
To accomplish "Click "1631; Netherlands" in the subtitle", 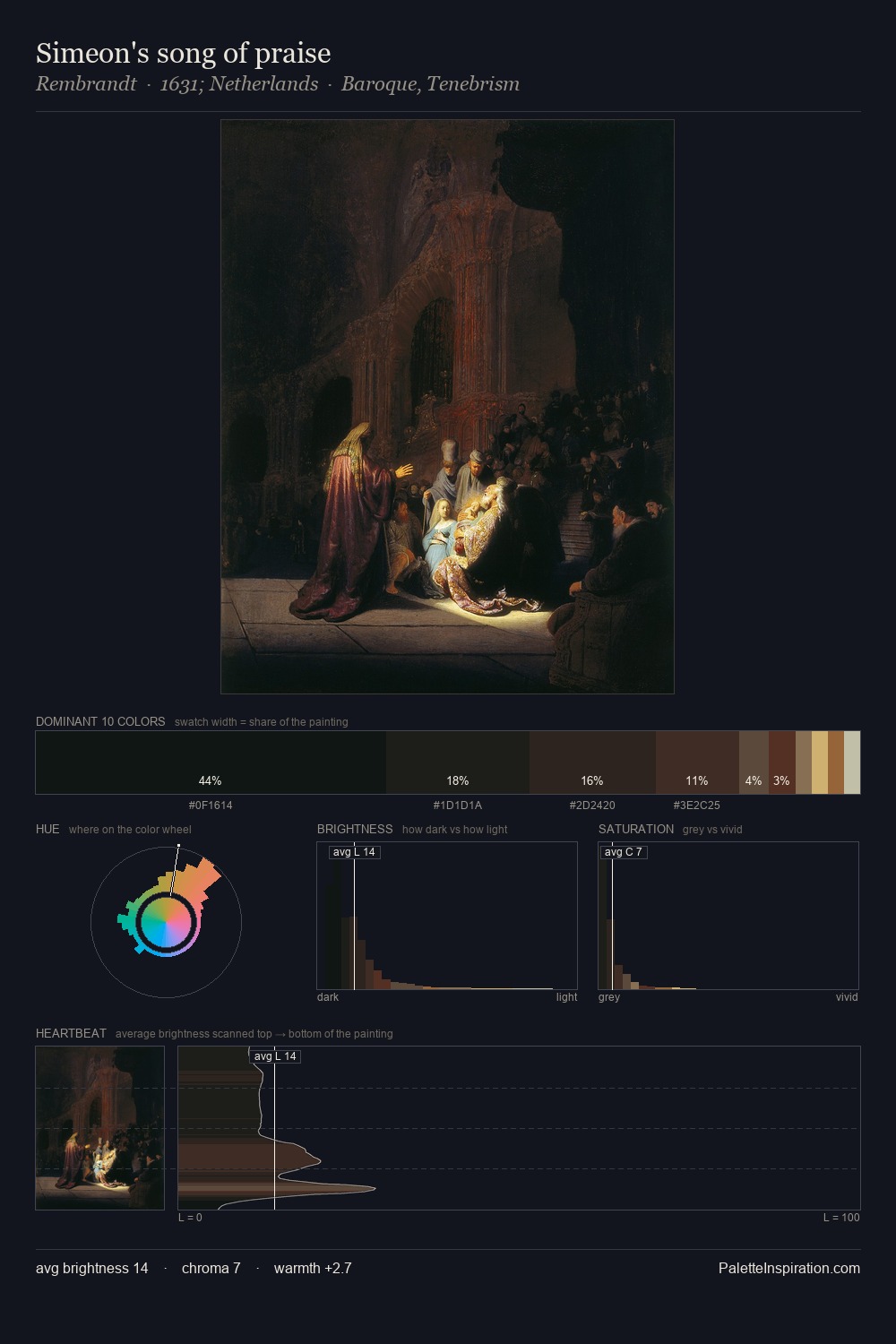I will pos(239,84).
